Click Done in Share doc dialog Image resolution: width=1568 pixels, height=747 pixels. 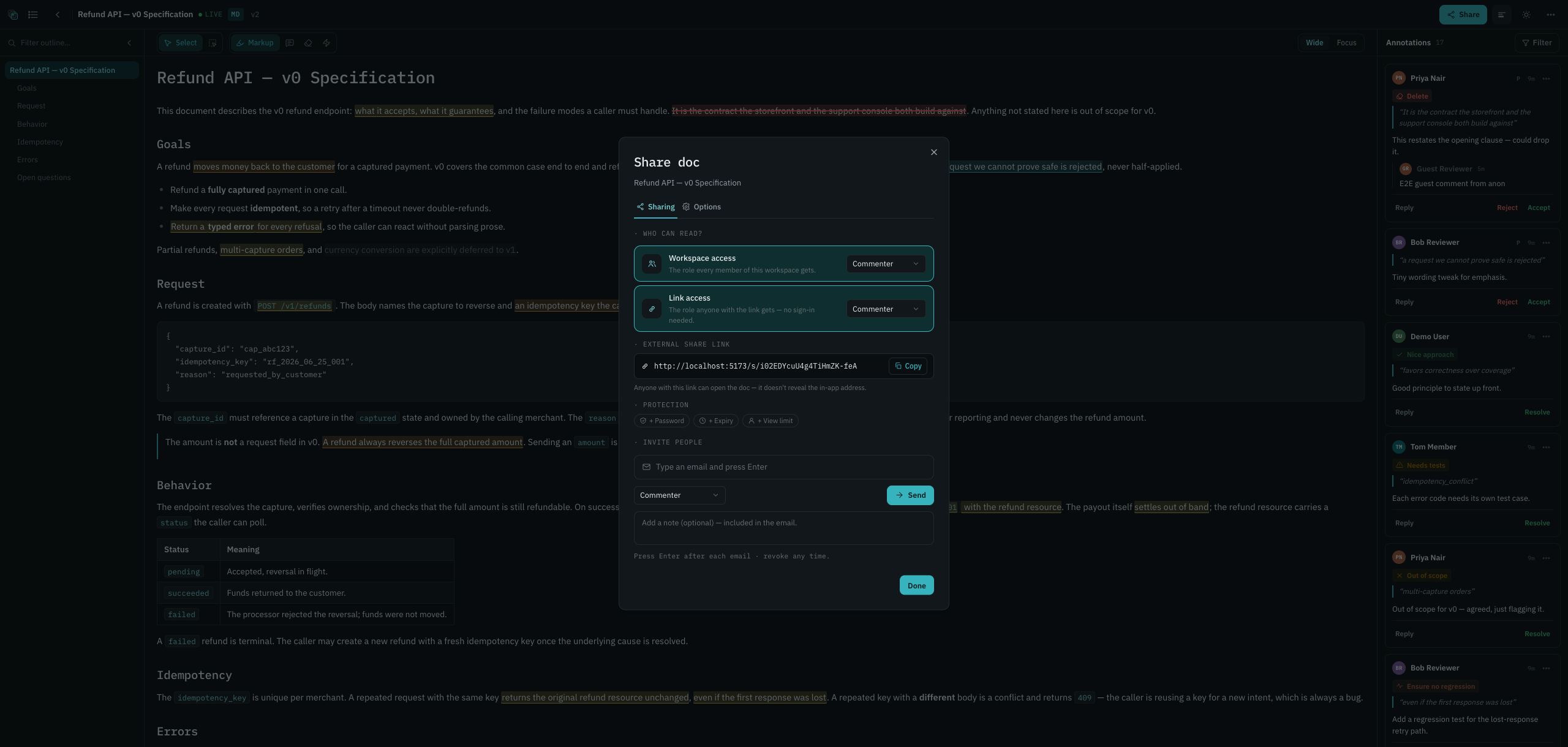[x=916, y=585]
